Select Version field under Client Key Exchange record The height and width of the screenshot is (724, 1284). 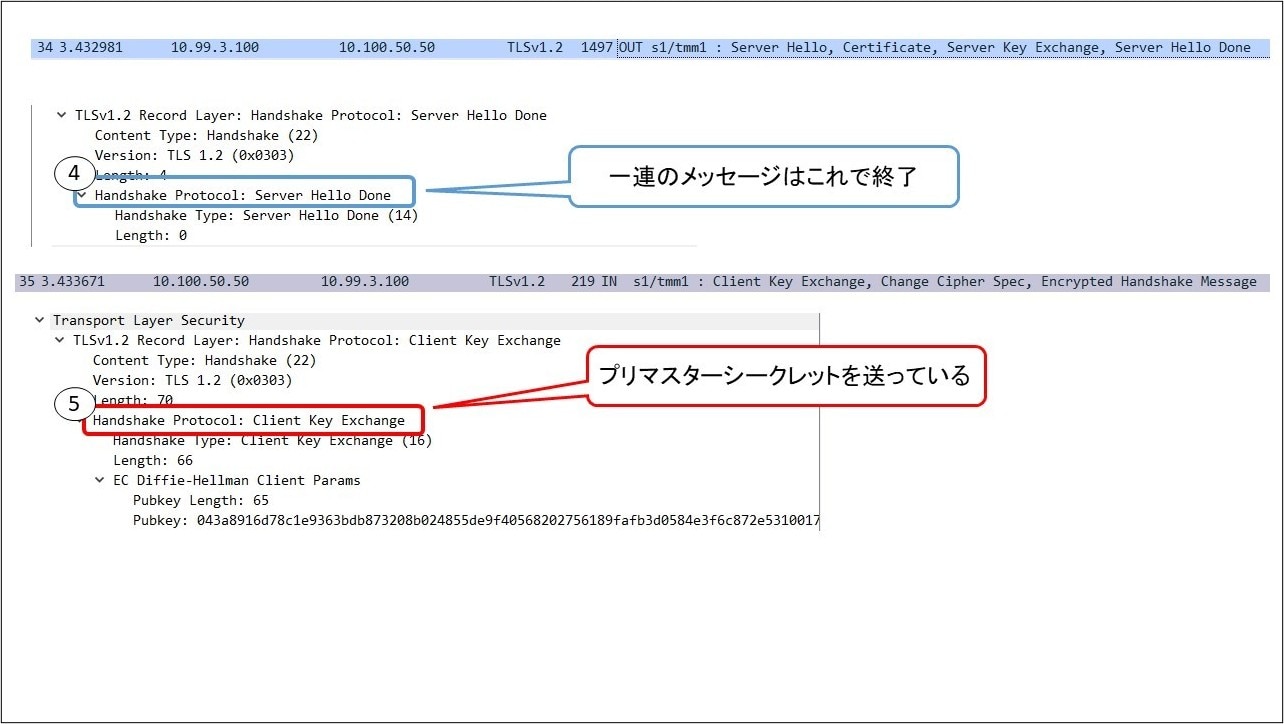pos(192,381)
